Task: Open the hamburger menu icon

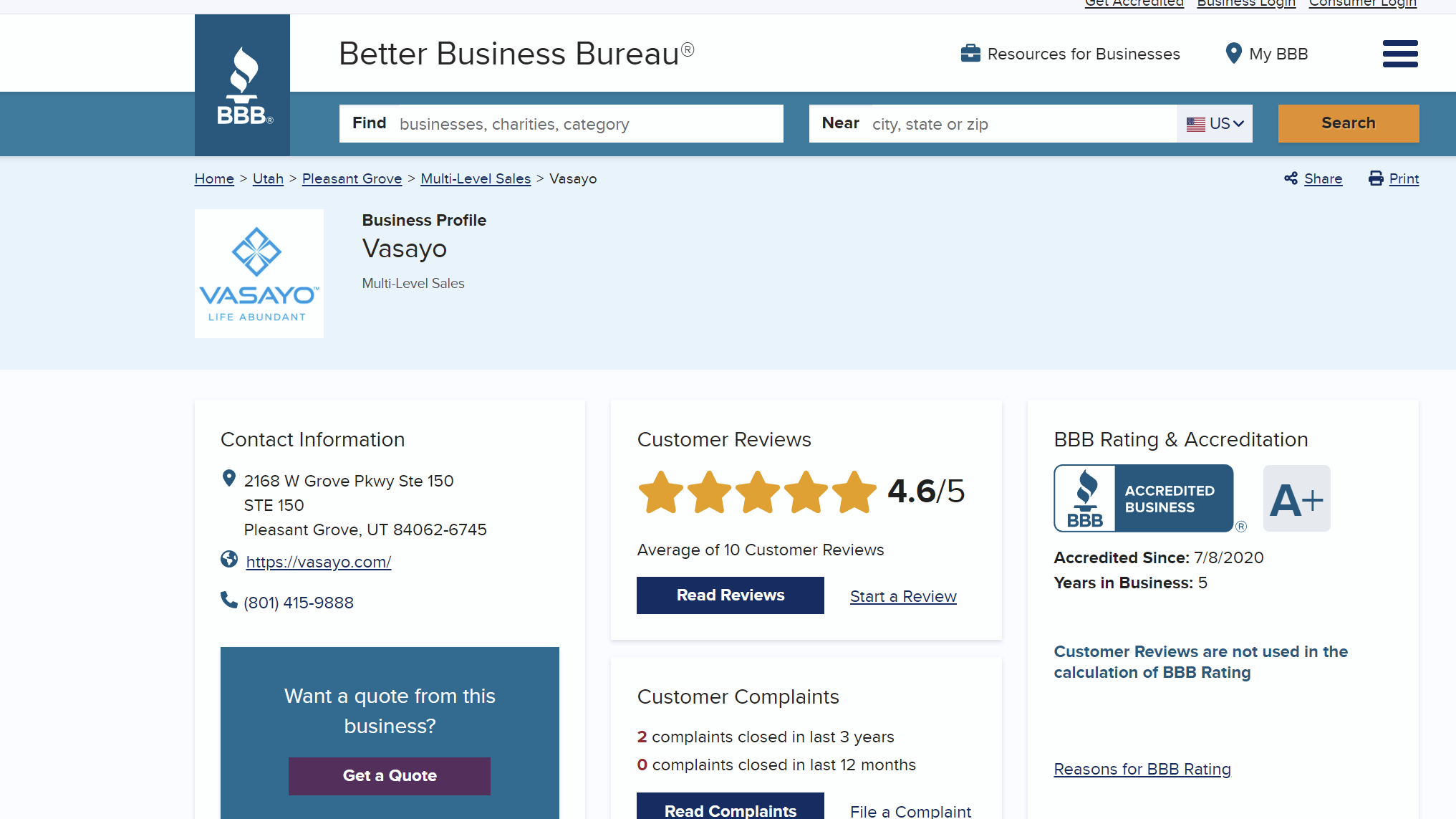Action: click(1400, 54)
